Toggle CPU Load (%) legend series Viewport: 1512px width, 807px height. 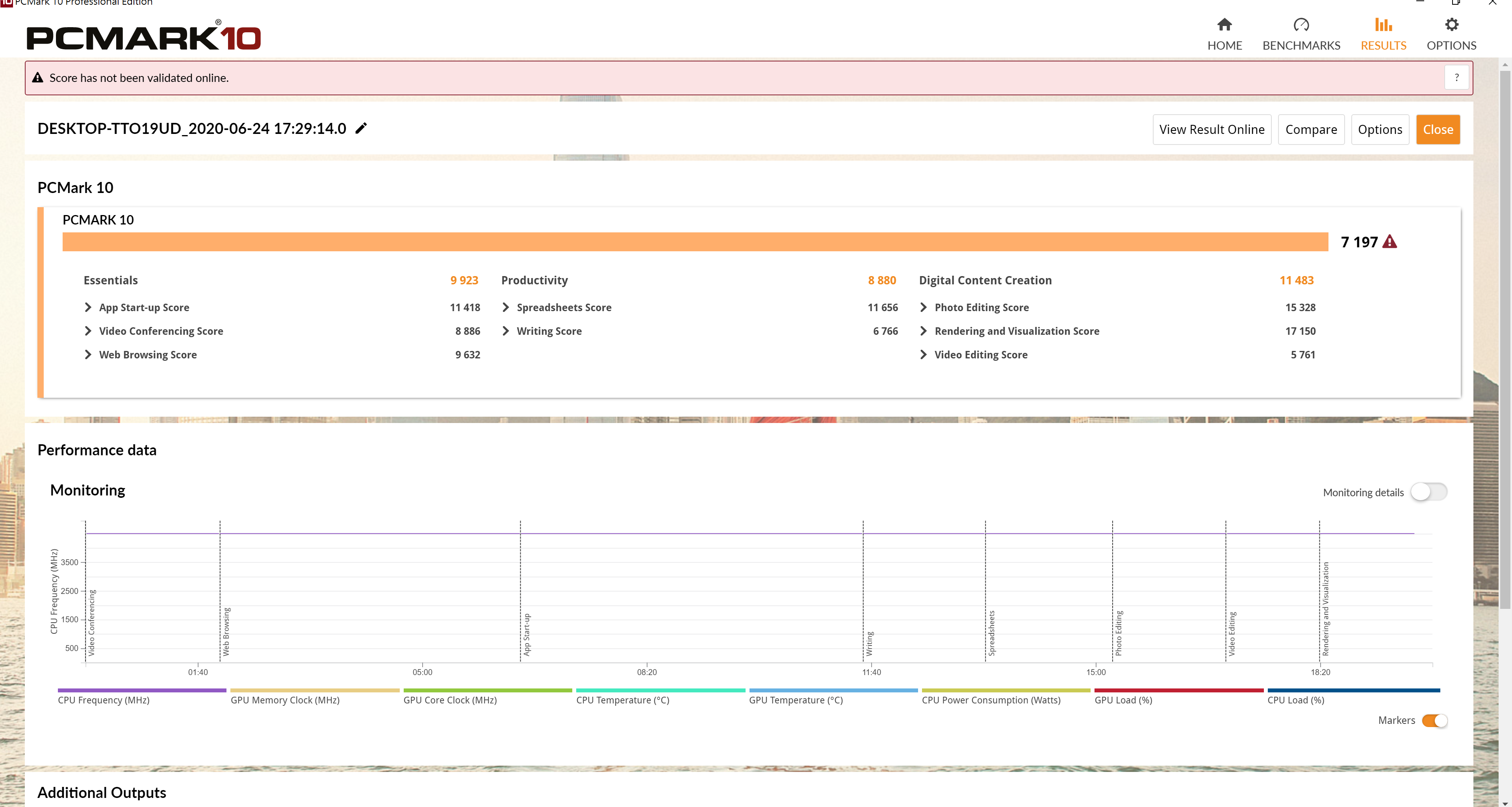1354,697
